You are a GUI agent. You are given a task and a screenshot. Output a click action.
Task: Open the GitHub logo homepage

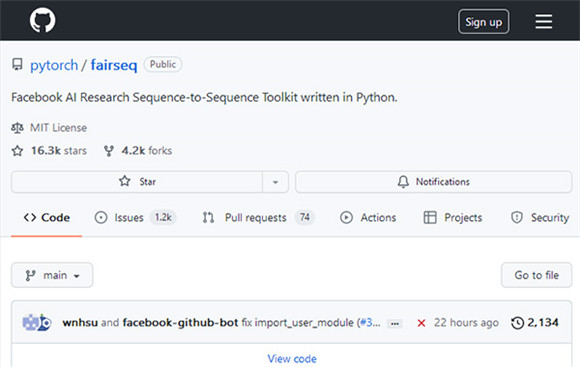(x=43, y=20)
